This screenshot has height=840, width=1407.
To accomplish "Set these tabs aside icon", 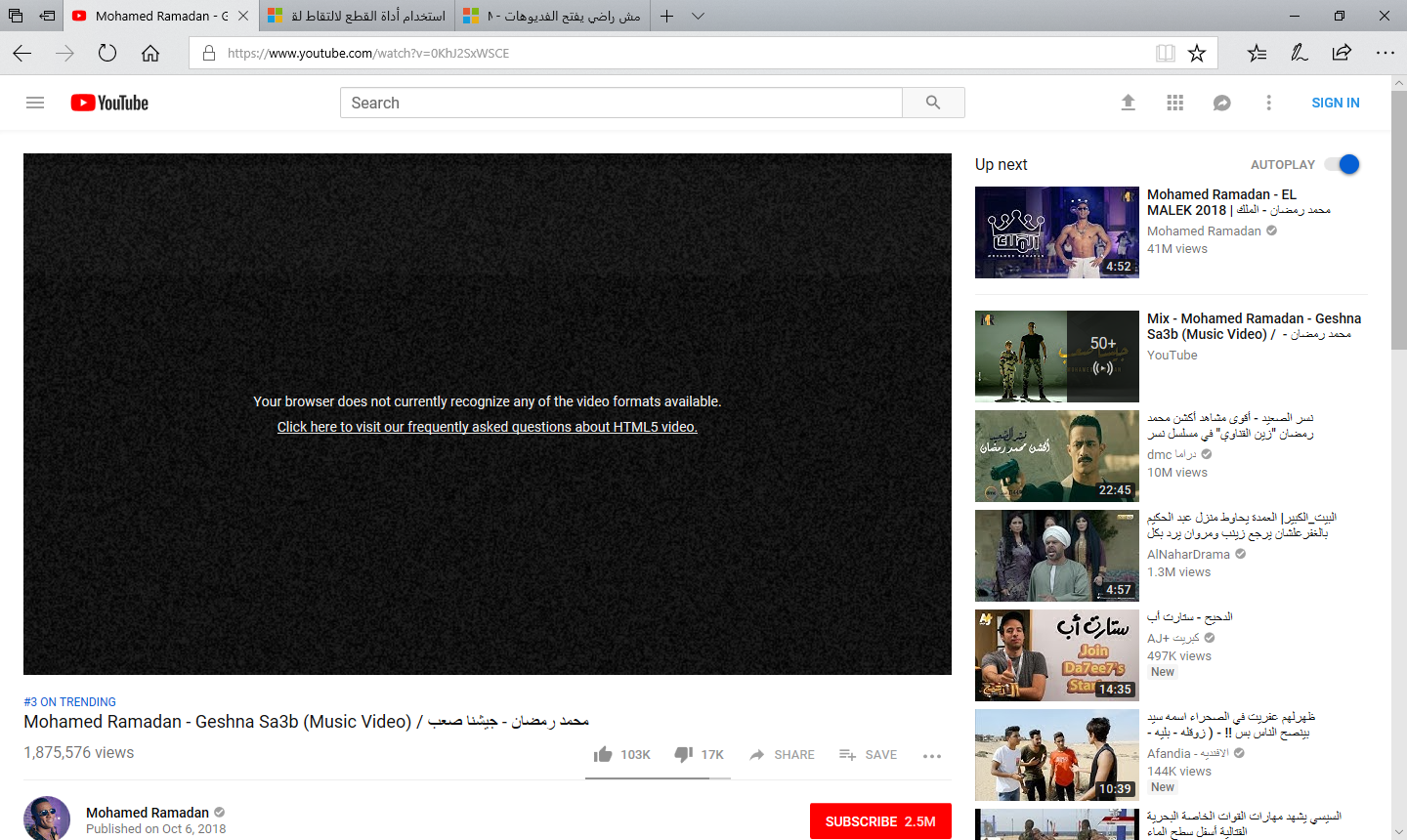I will coord(47,16).
